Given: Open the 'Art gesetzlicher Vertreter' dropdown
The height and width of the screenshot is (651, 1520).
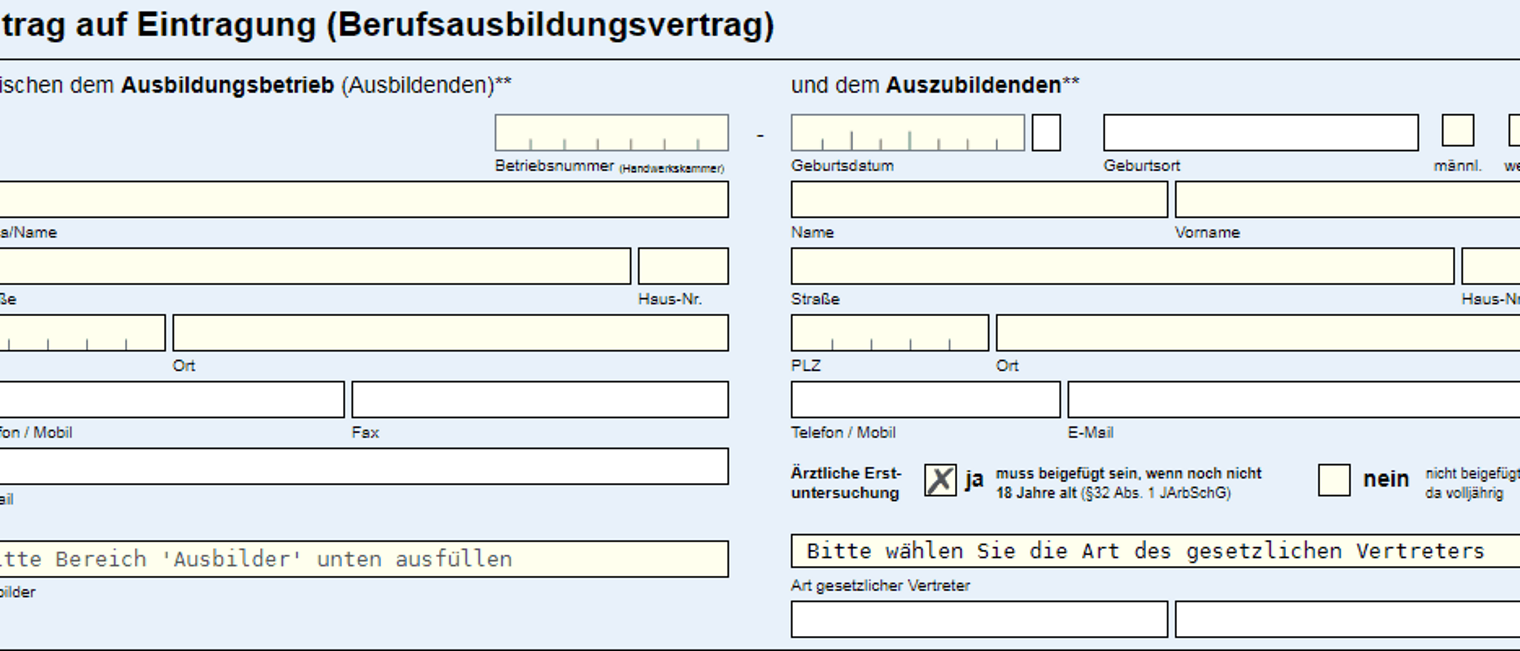Looking at the screenshot, I should click(x=1156, y=551).
